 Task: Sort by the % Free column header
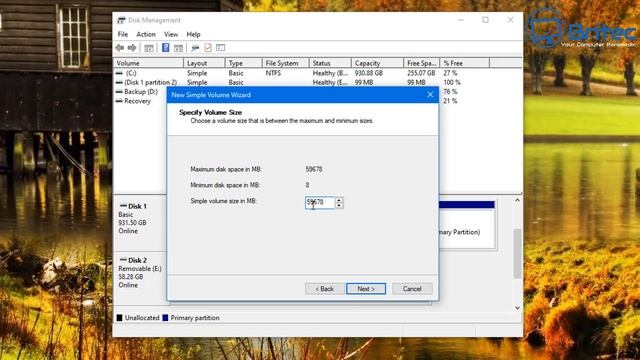click(x=464, y=63)
